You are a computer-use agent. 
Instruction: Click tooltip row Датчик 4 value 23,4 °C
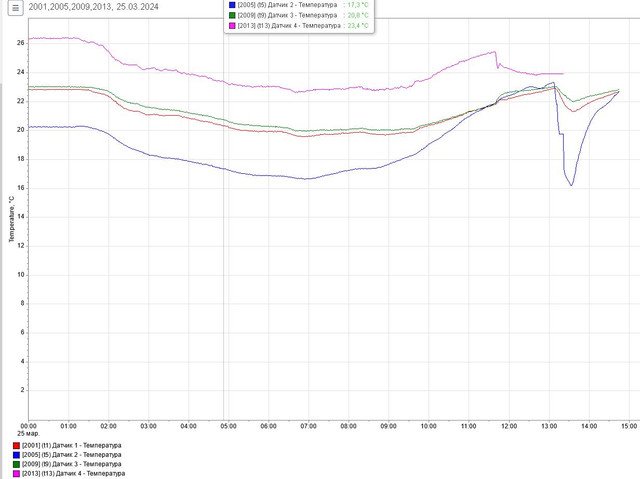358,26
